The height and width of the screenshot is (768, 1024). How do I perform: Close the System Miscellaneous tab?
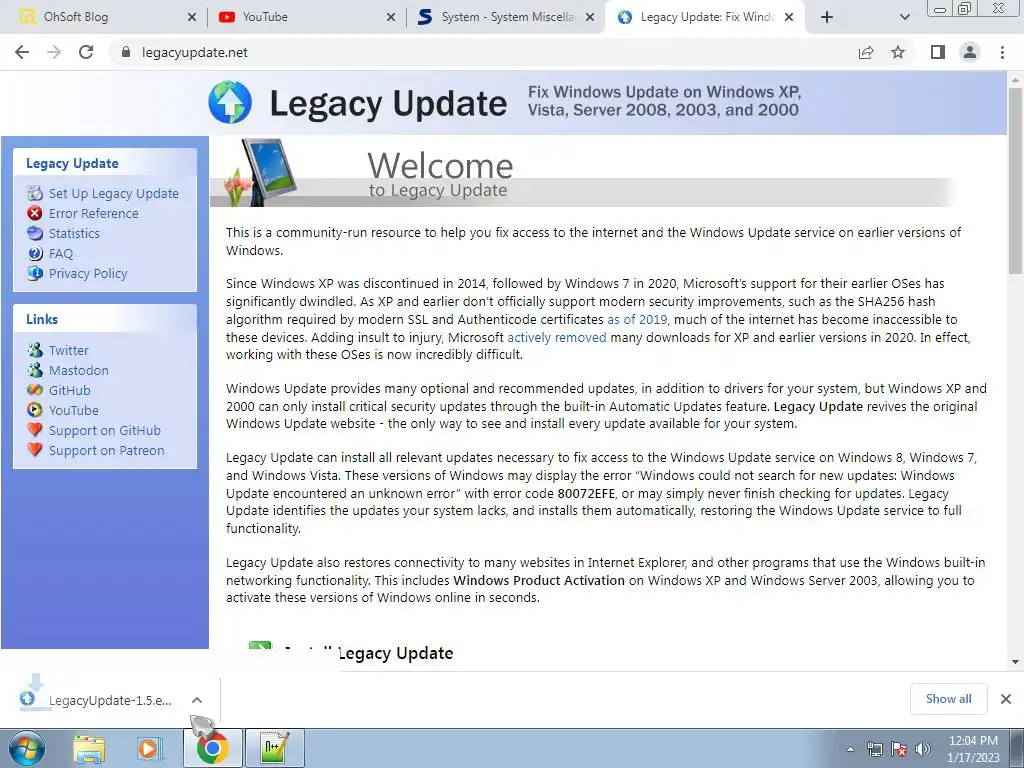(x=590, y=17)
